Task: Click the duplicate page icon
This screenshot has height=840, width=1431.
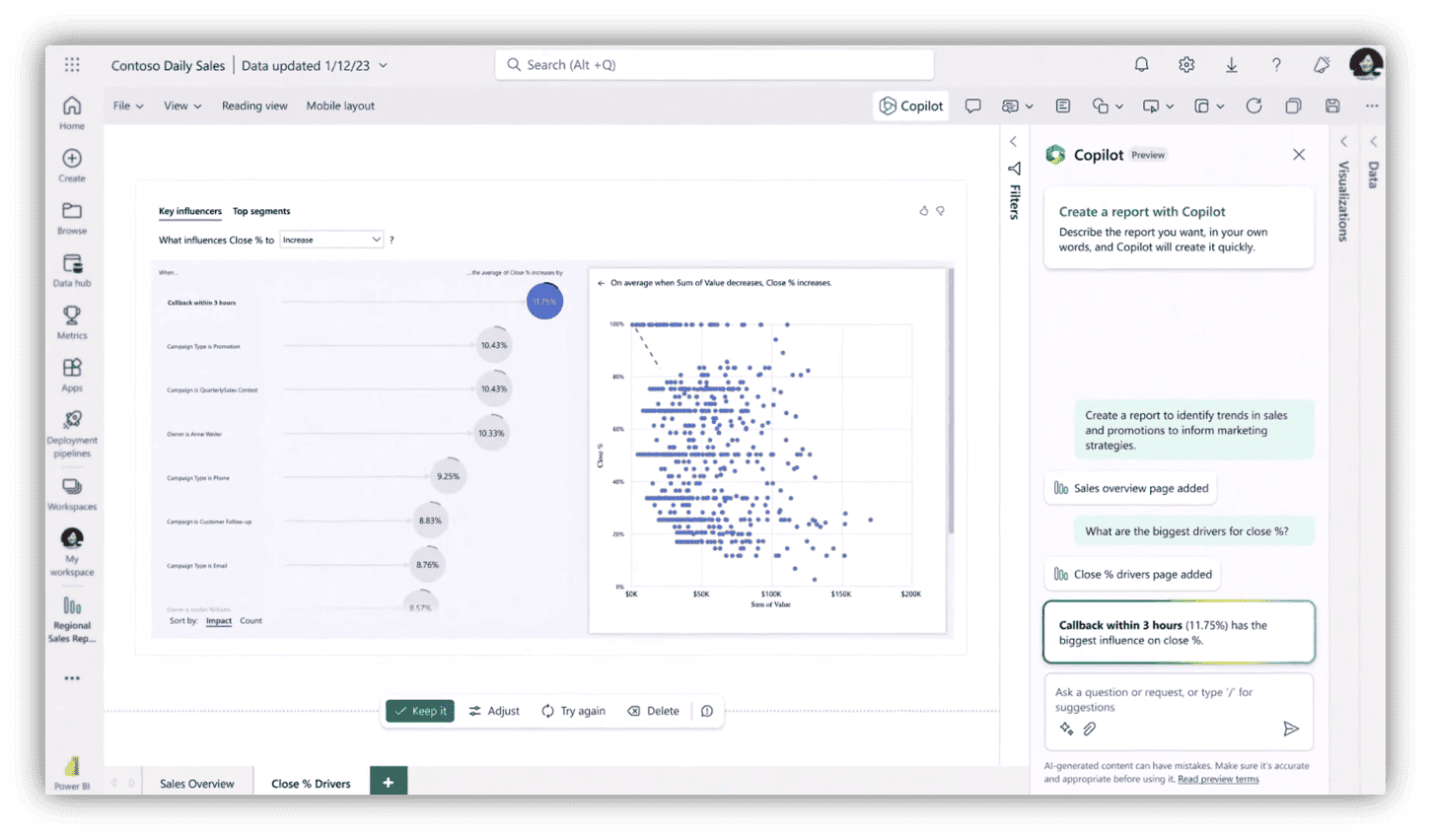Action: click(1293, 105)
